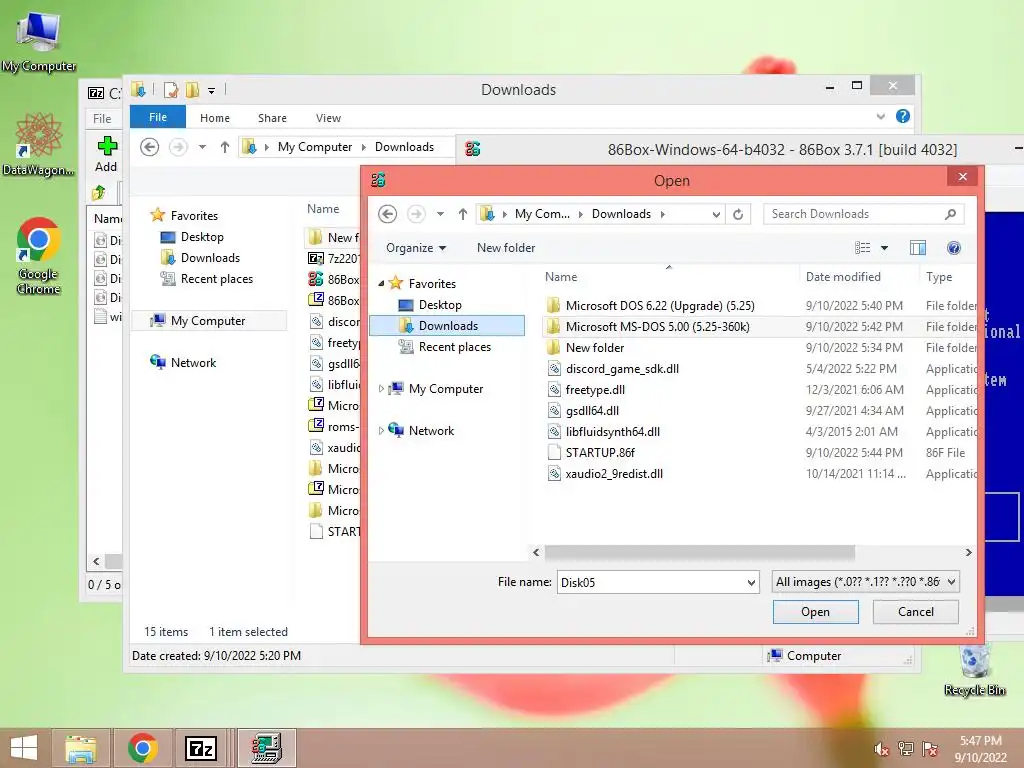
Task: Click the Help icon in Downloads window ribbon
Action: [903, 116]
